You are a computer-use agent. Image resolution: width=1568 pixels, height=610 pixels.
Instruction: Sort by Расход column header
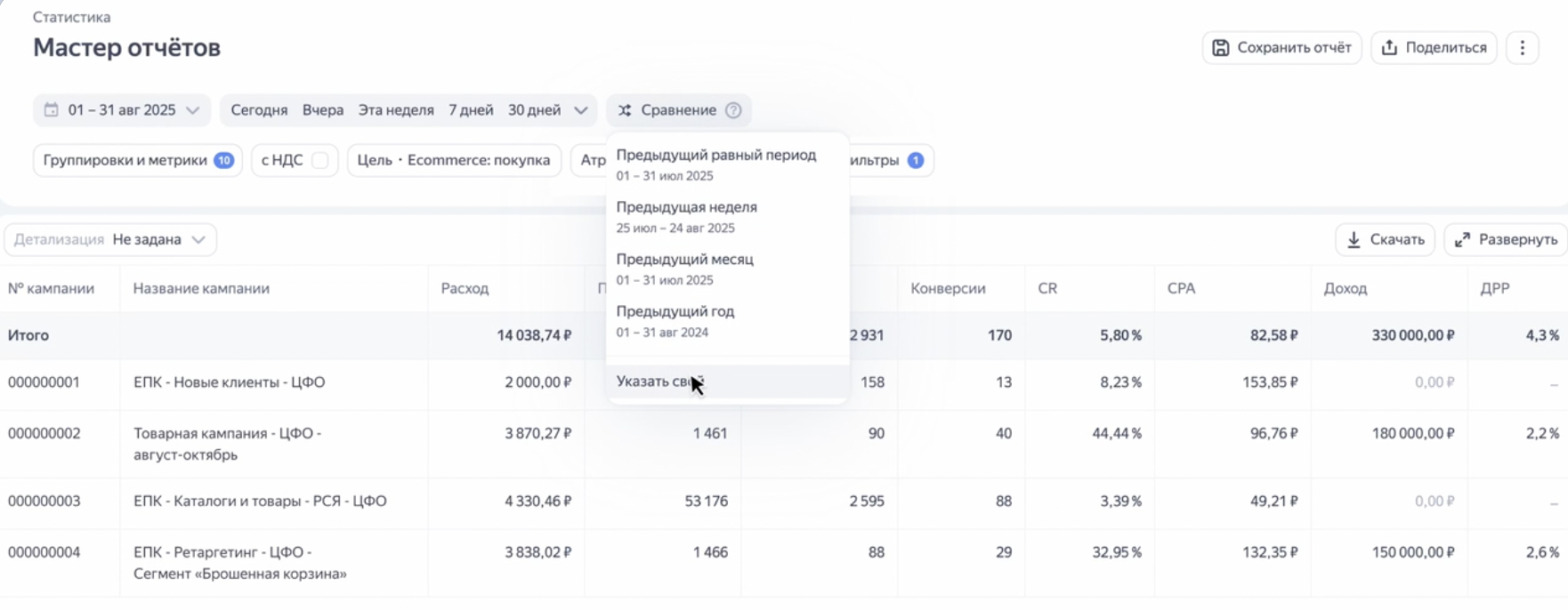coord(465,289)
